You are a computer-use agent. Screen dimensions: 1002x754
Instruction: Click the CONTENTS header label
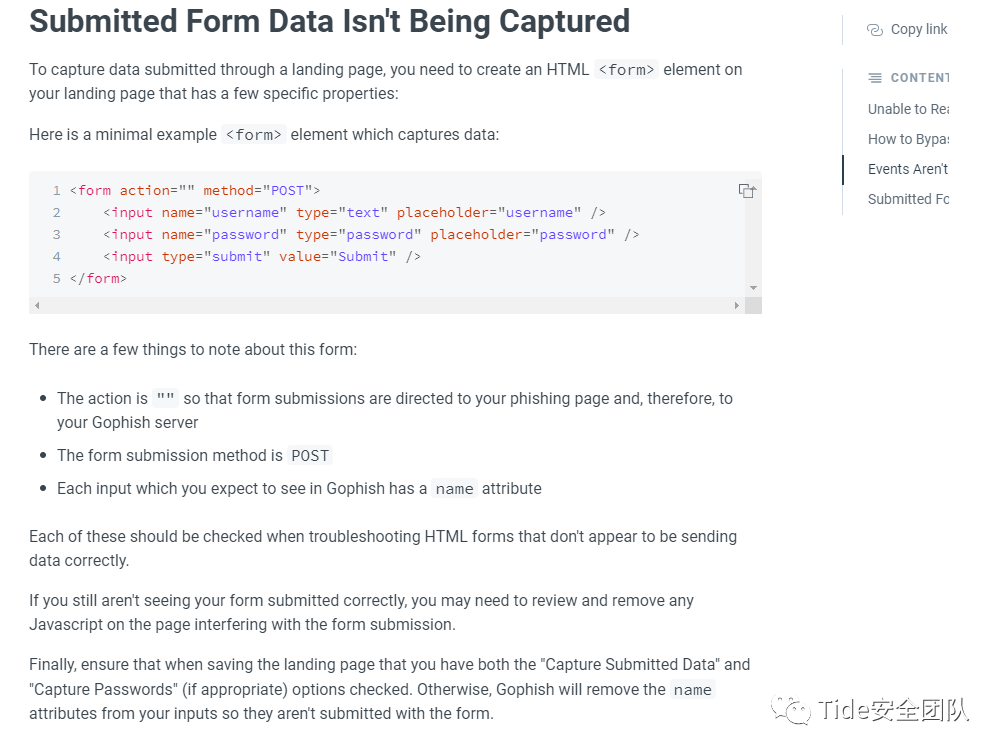coord(920,78)
